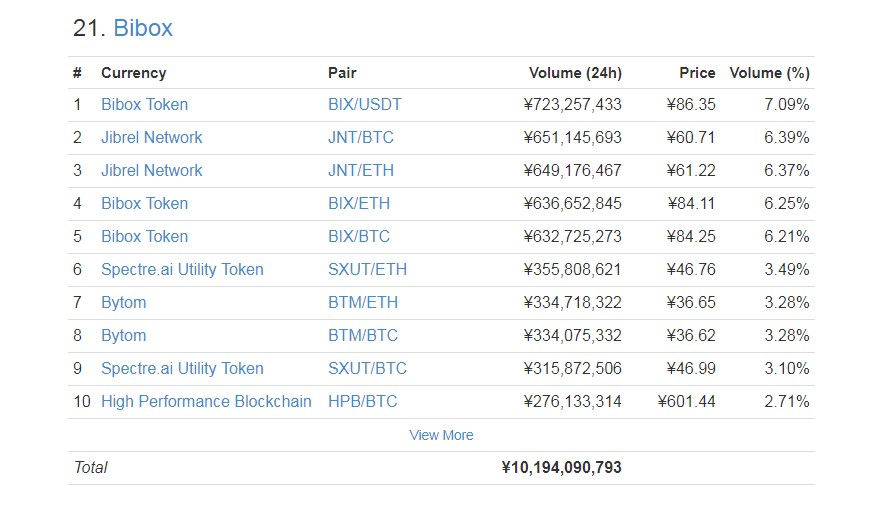Select the price ¥46.76

[691, 269]
